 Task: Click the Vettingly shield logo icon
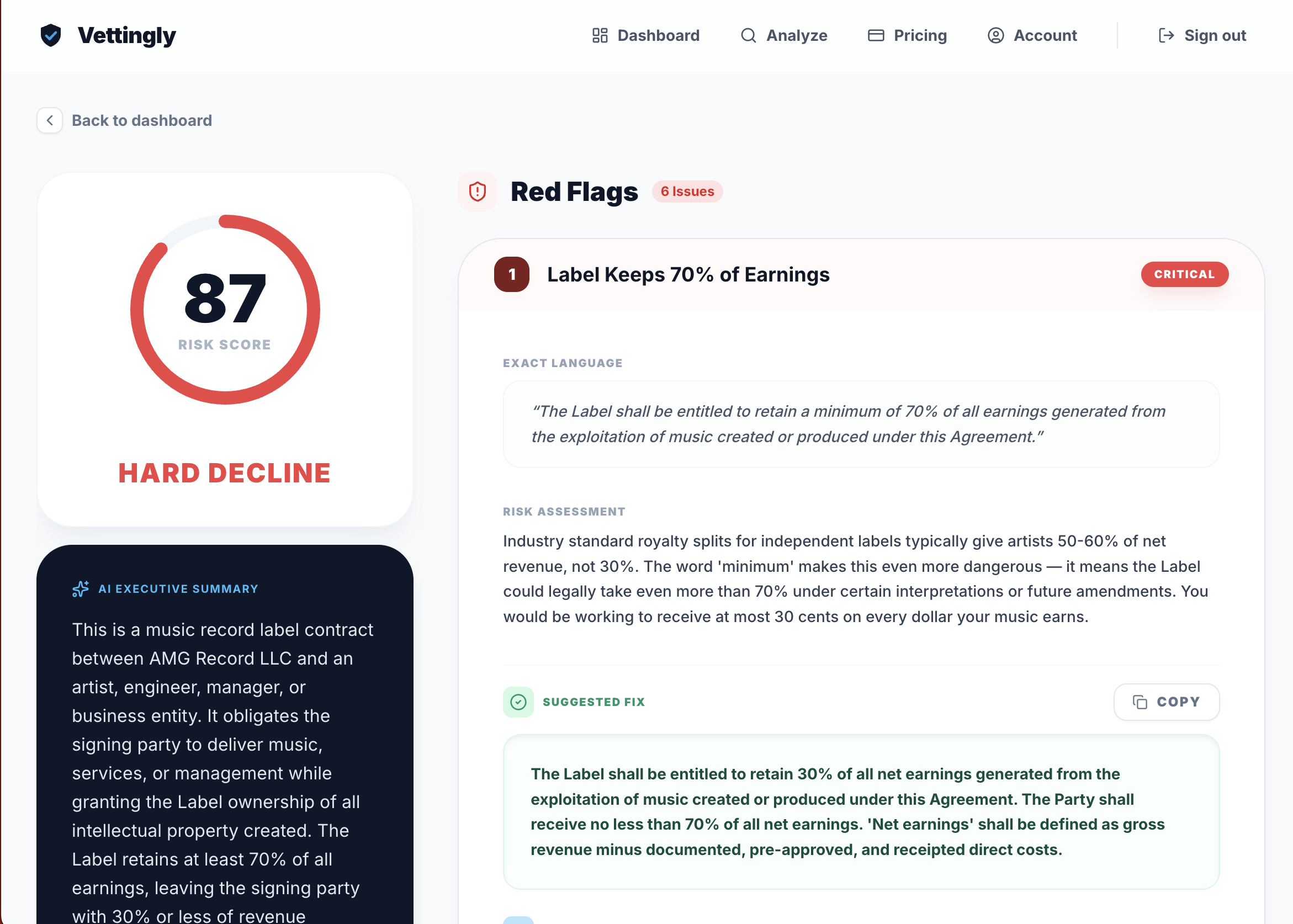pos(51,35)
